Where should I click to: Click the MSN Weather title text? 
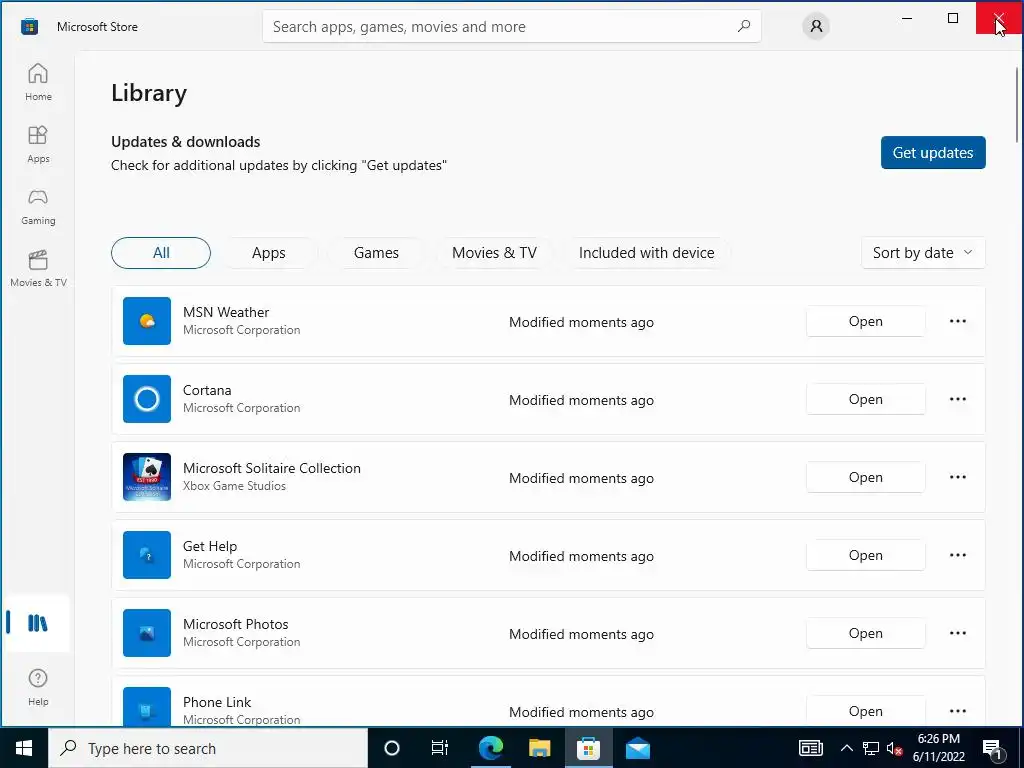point(226,312)
